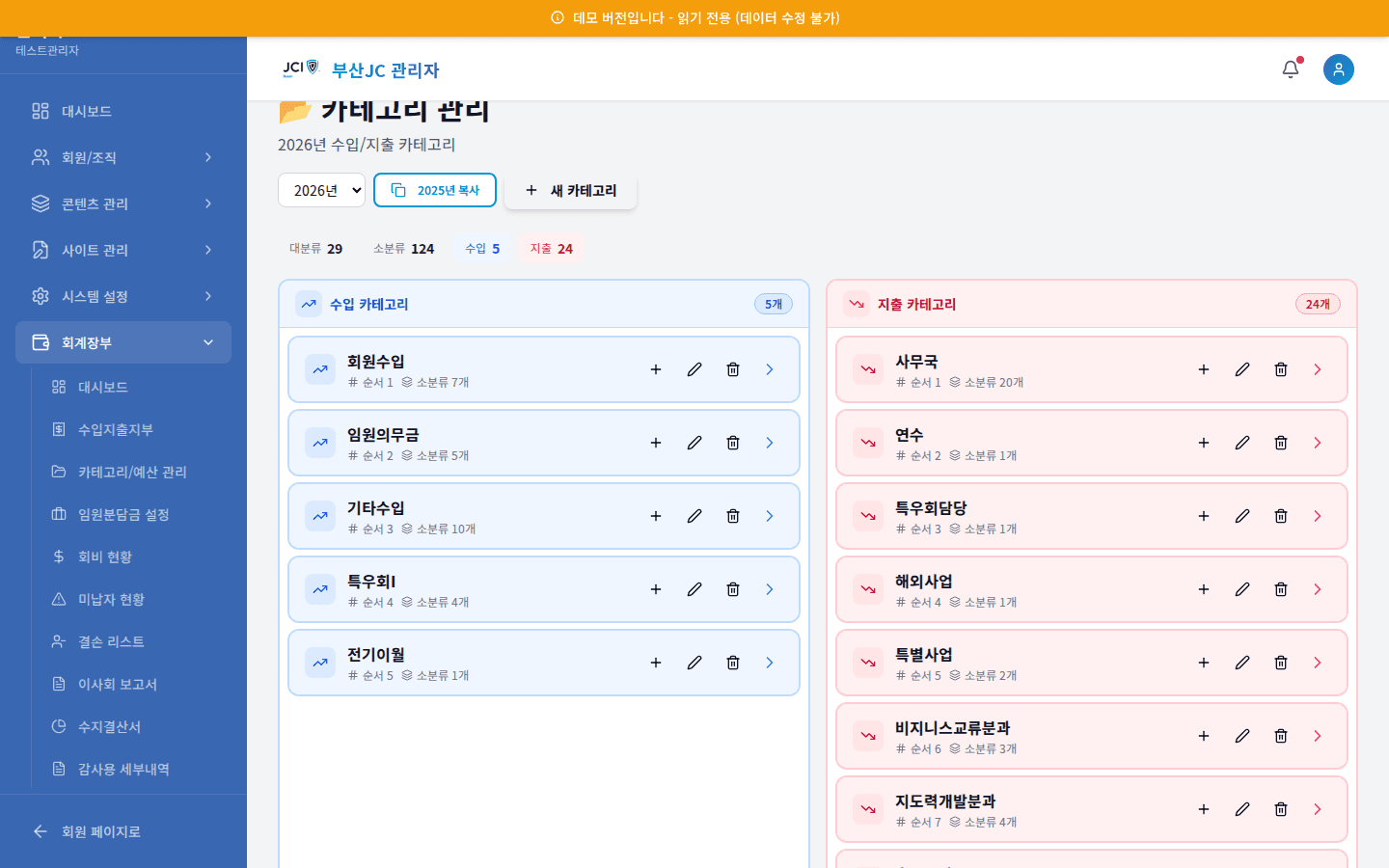Viewport: 1389px width, 868px height.
Task: Click the 회원 페이지로 link
Action: [x=100, y=831]
